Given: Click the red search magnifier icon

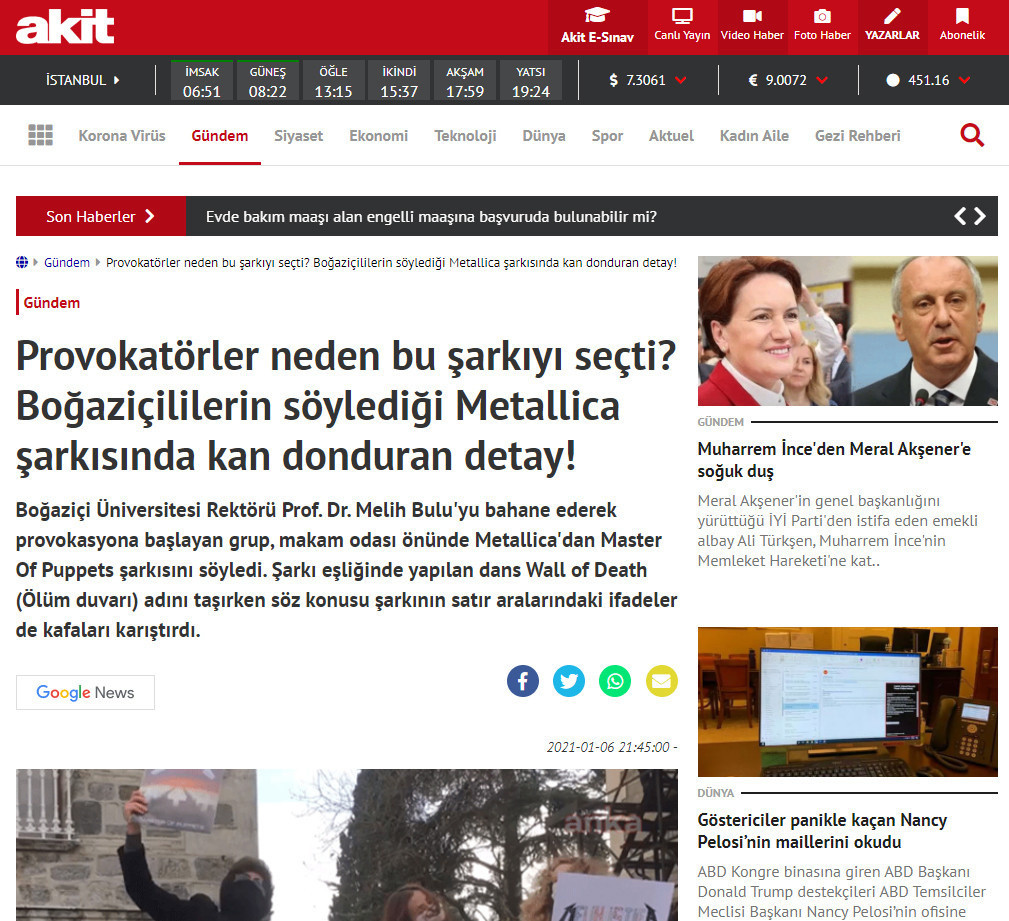Looking at the screenshot, I should 972,135.
